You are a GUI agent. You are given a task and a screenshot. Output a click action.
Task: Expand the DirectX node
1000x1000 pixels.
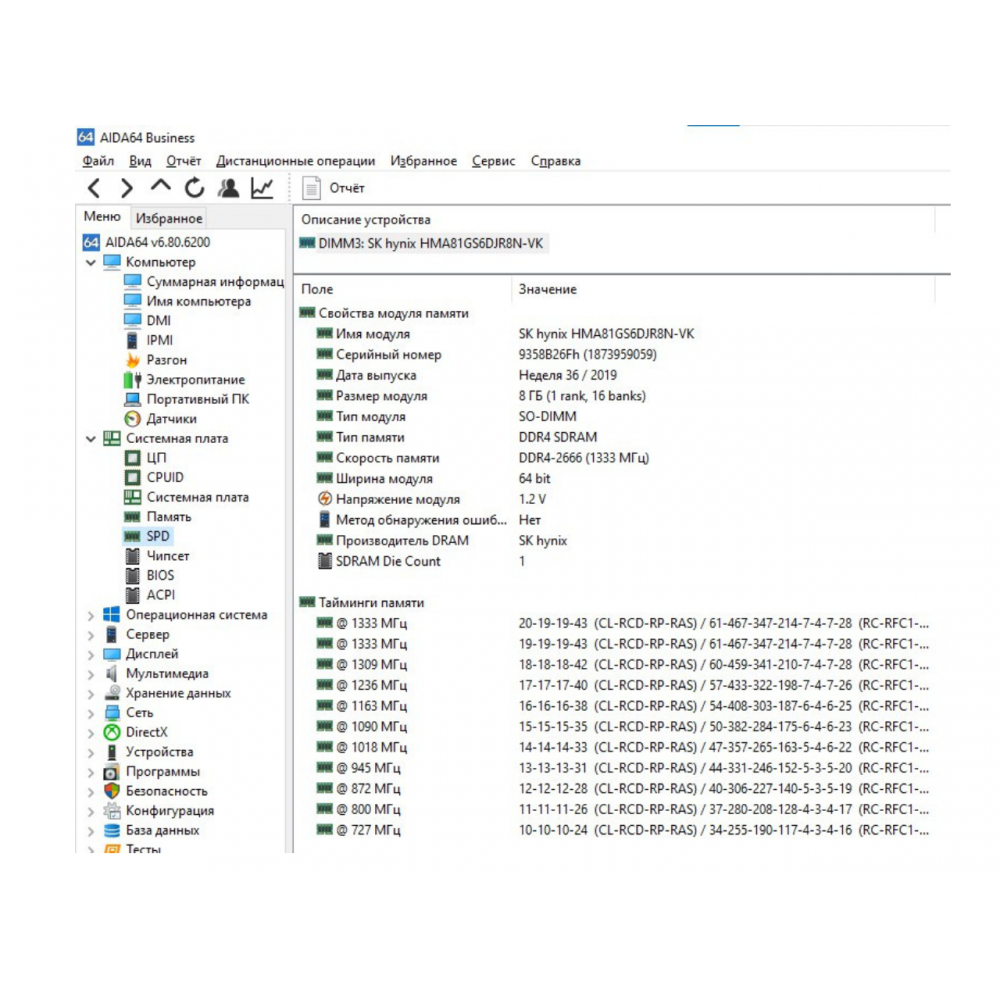(x=91, y=733)
